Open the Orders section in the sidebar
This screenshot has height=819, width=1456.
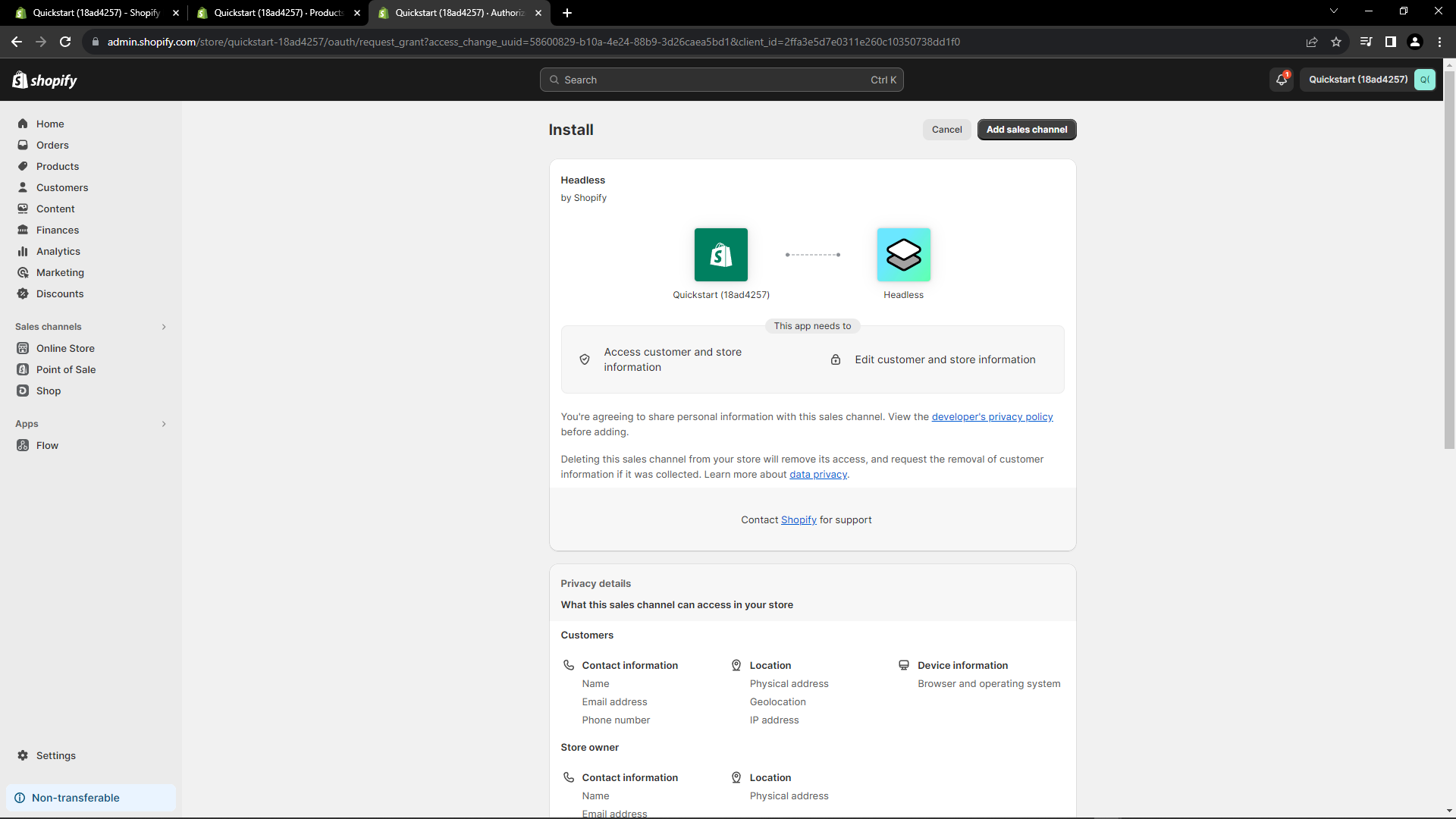point(53,145)
